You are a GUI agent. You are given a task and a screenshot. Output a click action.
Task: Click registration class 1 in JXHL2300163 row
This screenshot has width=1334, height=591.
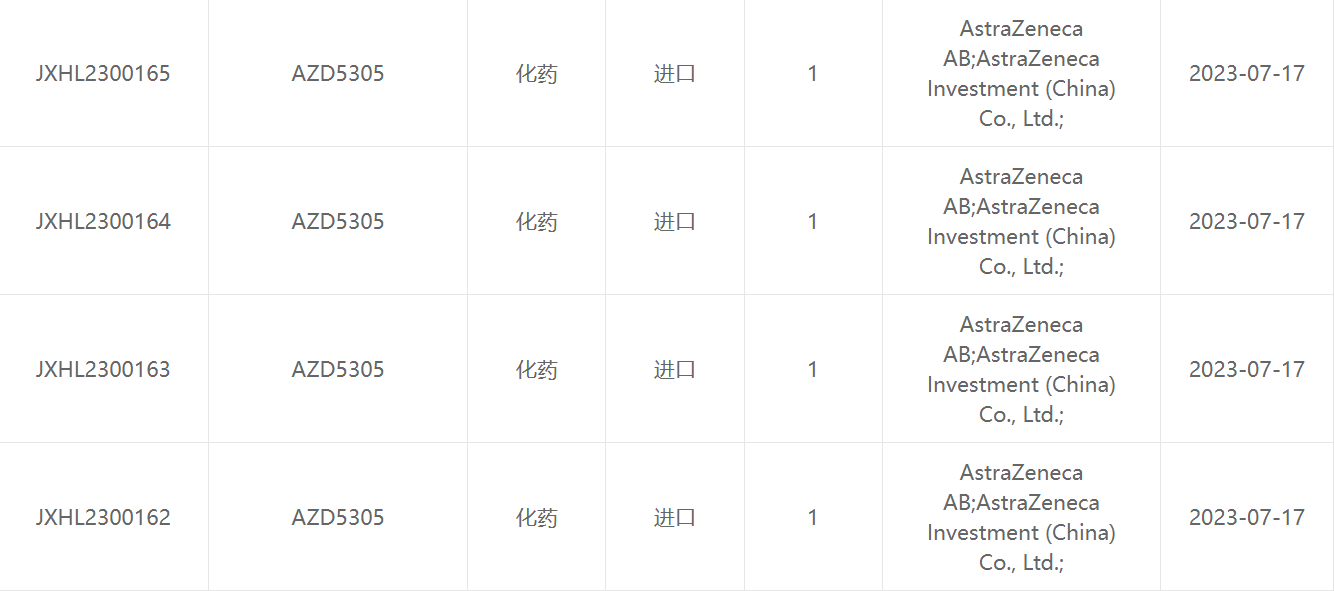(813, 370)
